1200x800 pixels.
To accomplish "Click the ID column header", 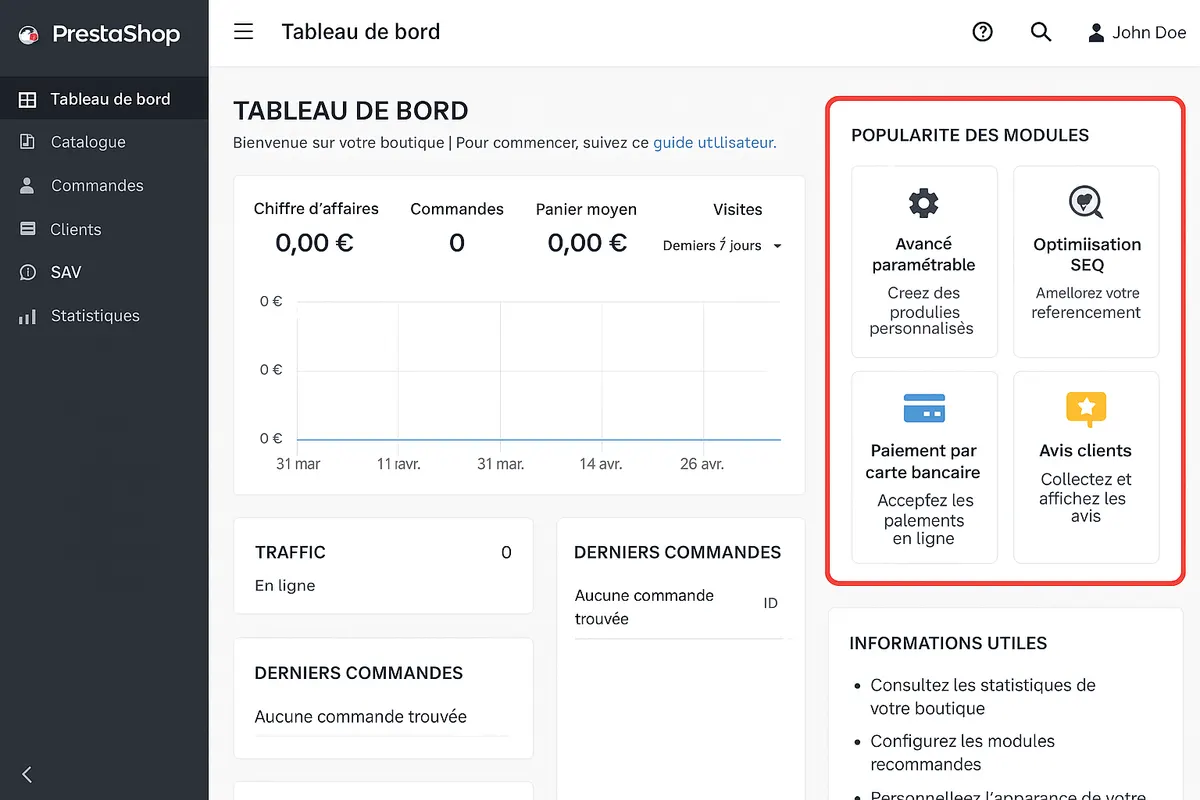I will tap(770, 603).
